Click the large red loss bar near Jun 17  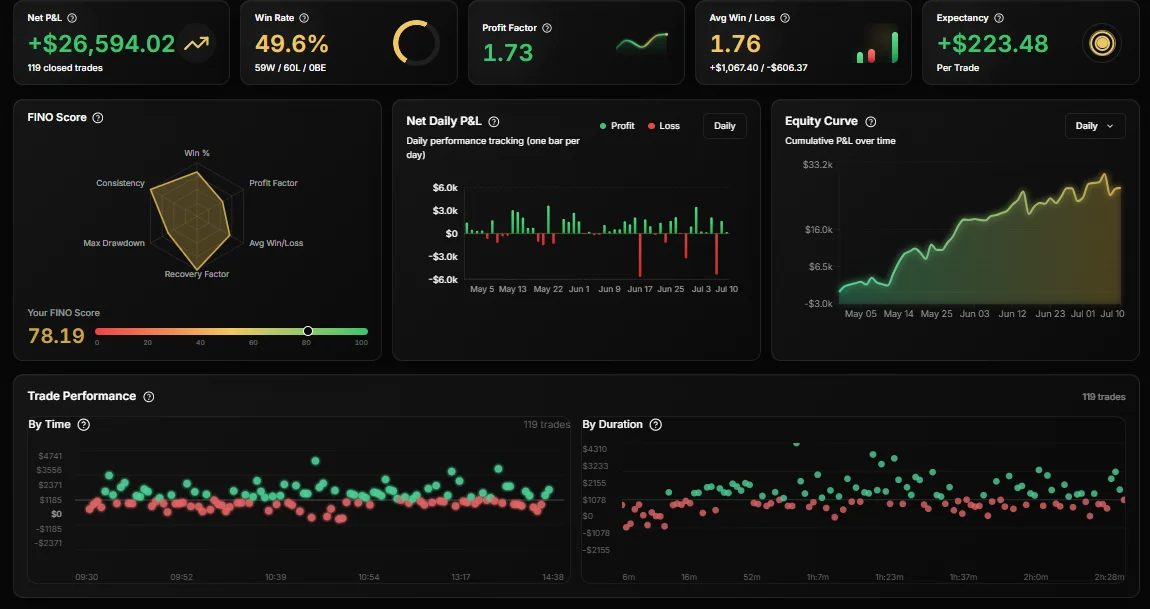click(x=640, y=255)
